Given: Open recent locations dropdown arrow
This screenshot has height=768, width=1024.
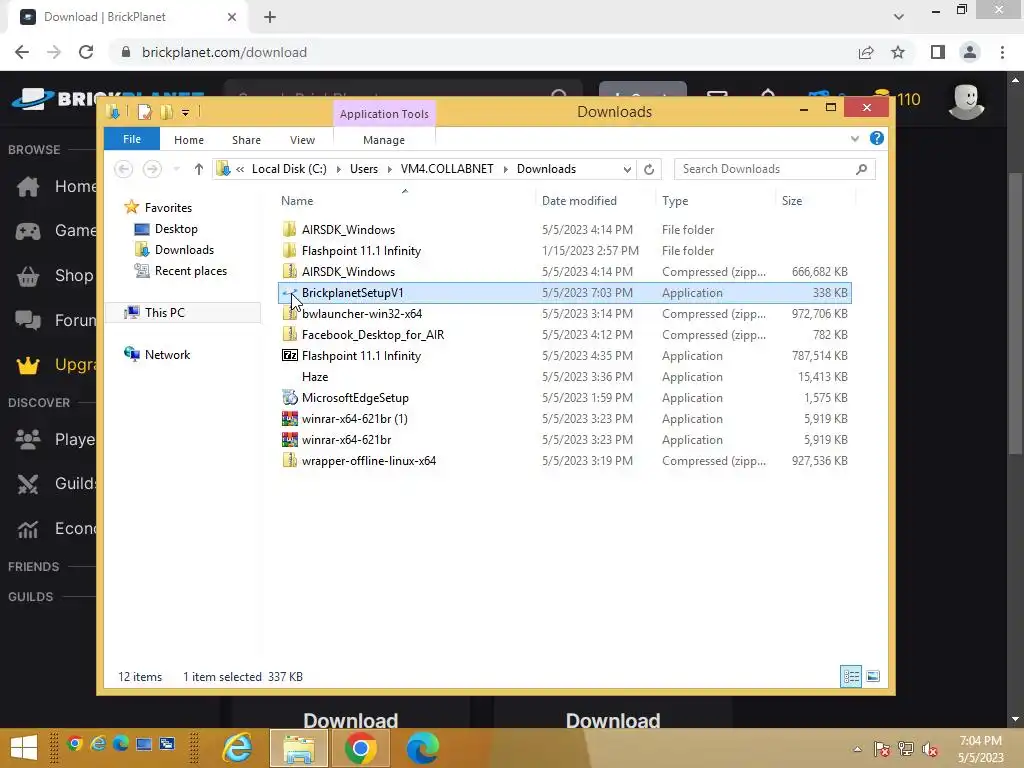Looking at the screenshot, I should coord(176,169).
